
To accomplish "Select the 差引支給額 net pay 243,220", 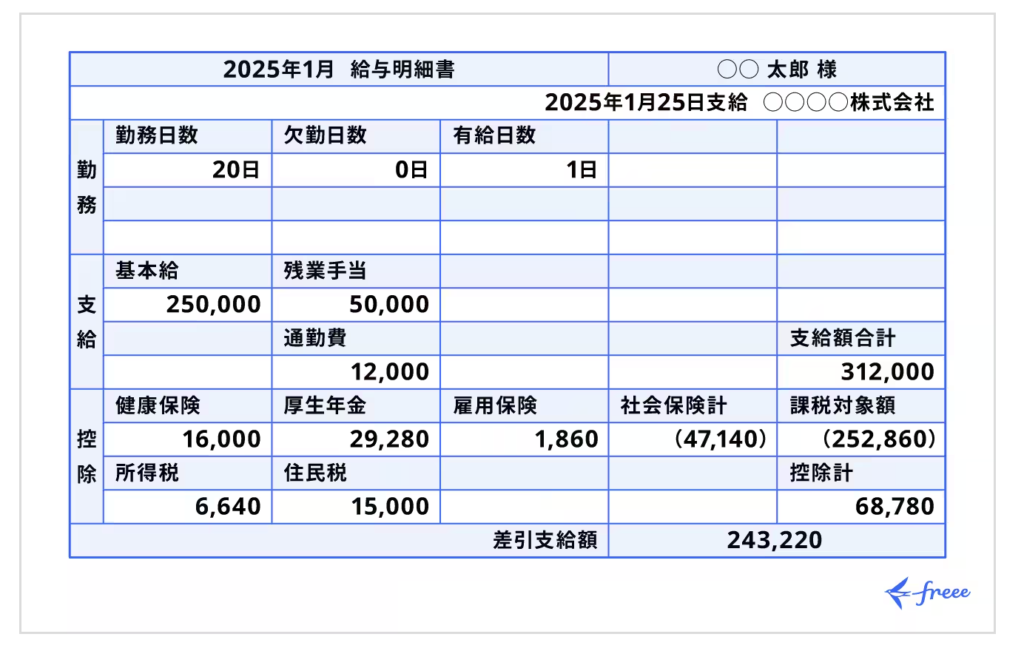I will click(x=775, y=541).
